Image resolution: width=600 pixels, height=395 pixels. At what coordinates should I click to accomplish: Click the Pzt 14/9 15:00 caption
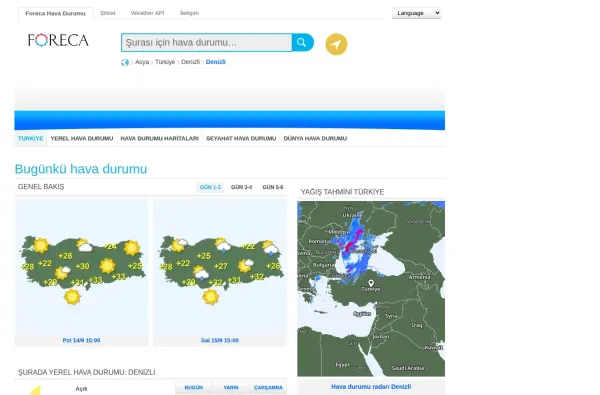tap(82, 340)
